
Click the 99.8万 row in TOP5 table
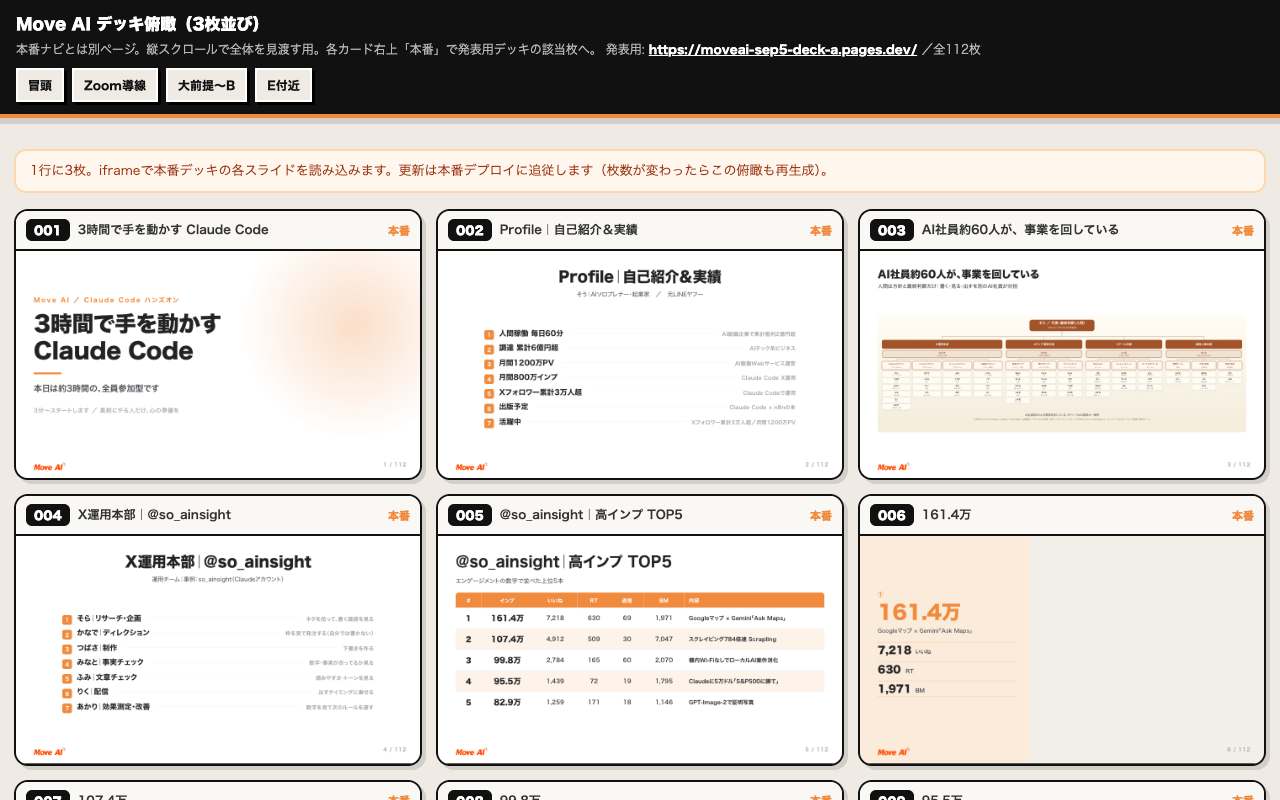(x=640, y=660)
